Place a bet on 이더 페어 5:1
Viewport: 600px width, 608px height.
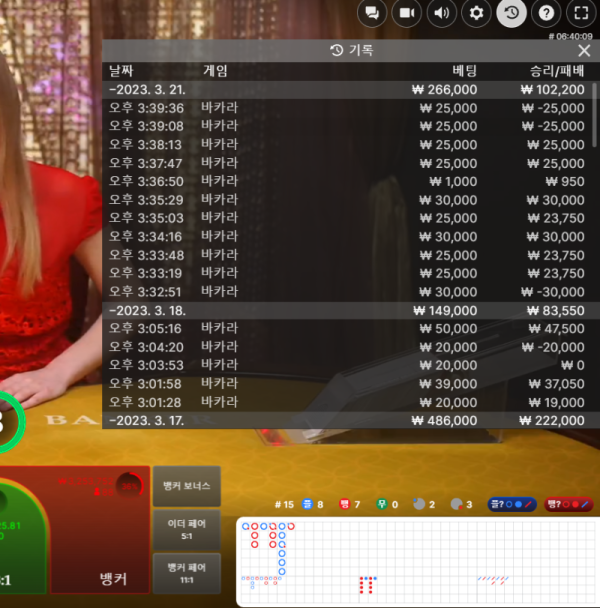(x=187, y=530)
